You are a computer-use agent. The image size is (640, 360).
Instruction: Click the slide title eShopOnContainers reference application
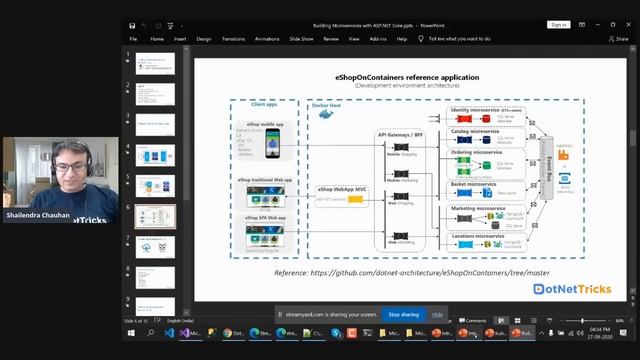coord(407,77)
